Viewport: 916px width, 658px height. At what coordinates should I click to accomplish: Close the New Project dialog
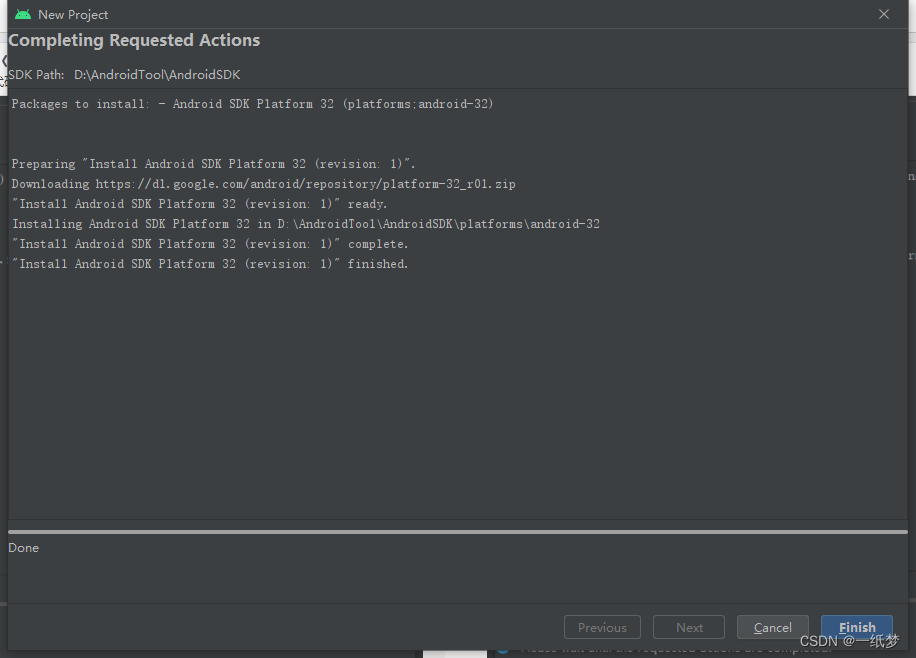883,14
